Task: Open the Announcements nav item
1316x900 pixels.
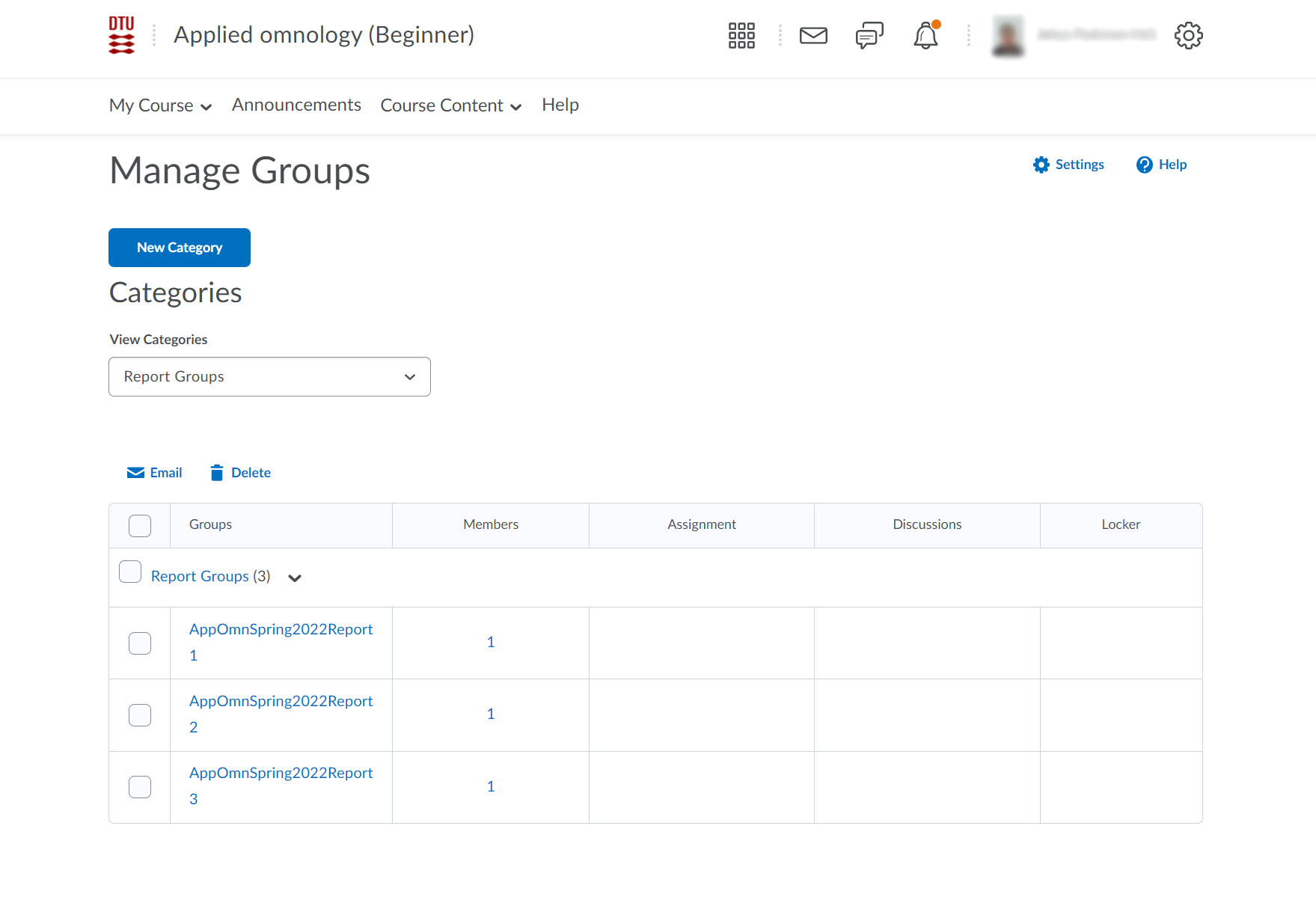Action: pos(296,105)
